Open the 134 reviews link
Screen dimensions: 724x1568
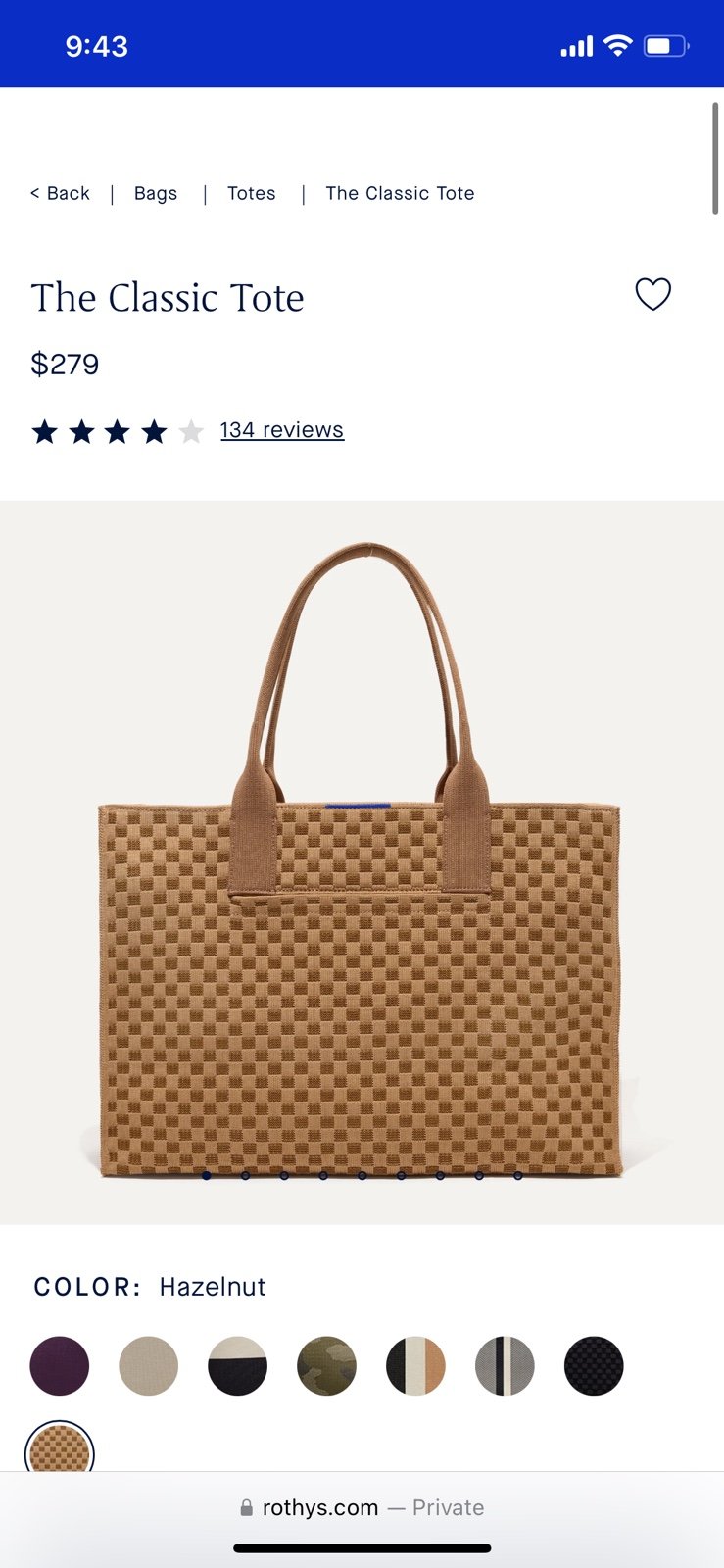click(x=282, y=430)
